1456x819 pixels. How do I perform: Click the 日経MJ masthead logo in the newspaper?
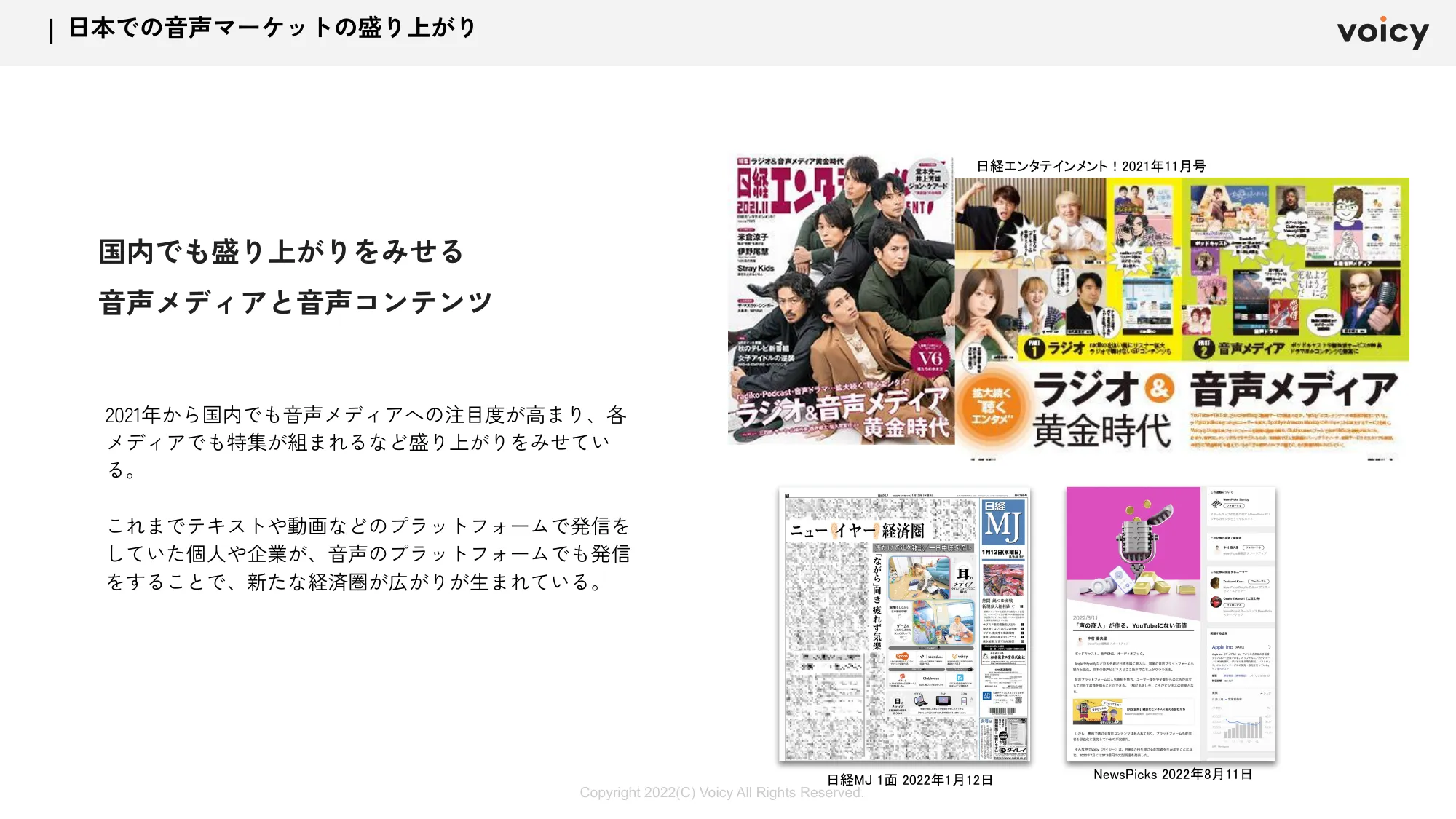pos(1003,522)
